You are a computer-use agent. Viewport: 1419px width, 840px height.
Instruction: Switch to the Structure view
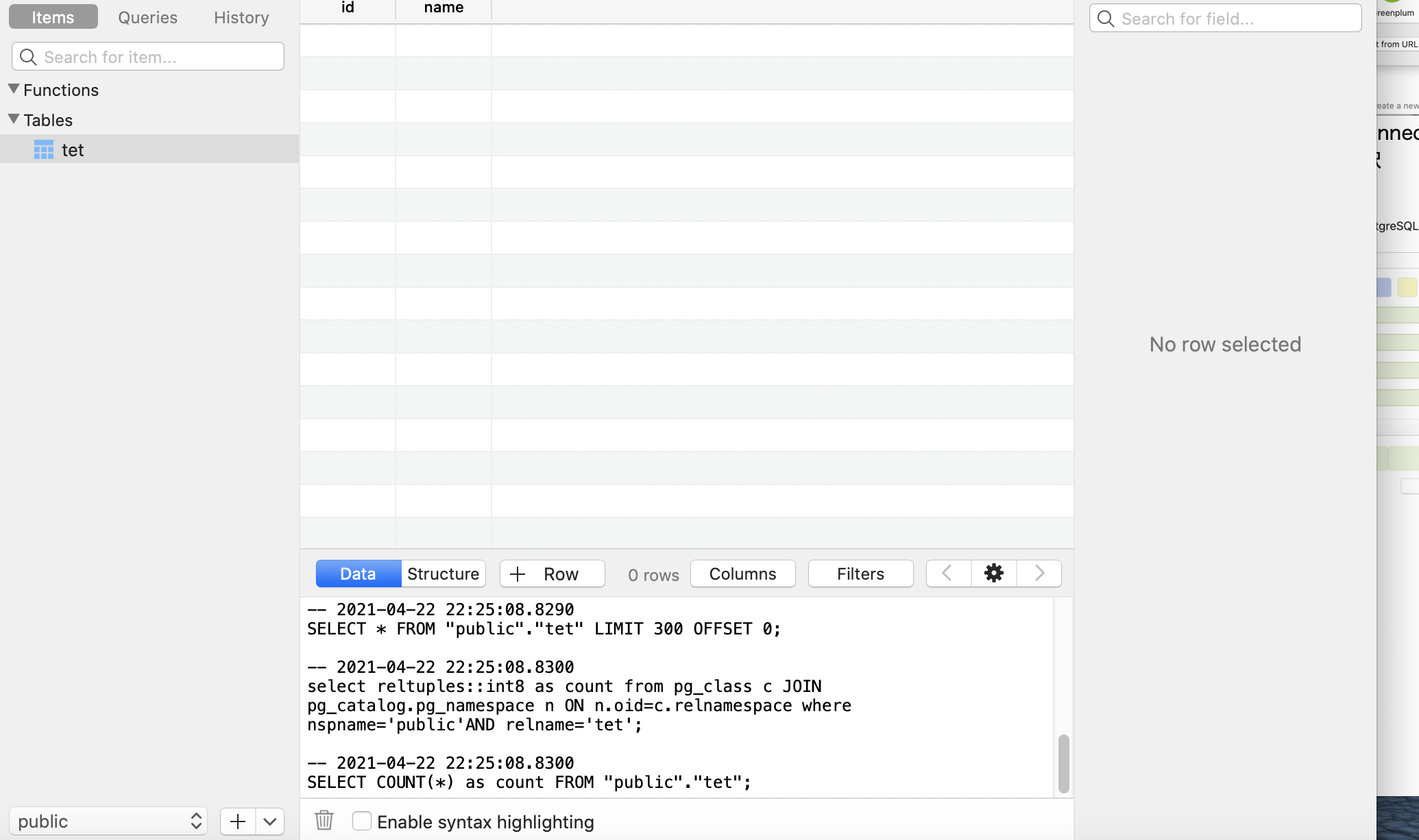click(443, 573)
